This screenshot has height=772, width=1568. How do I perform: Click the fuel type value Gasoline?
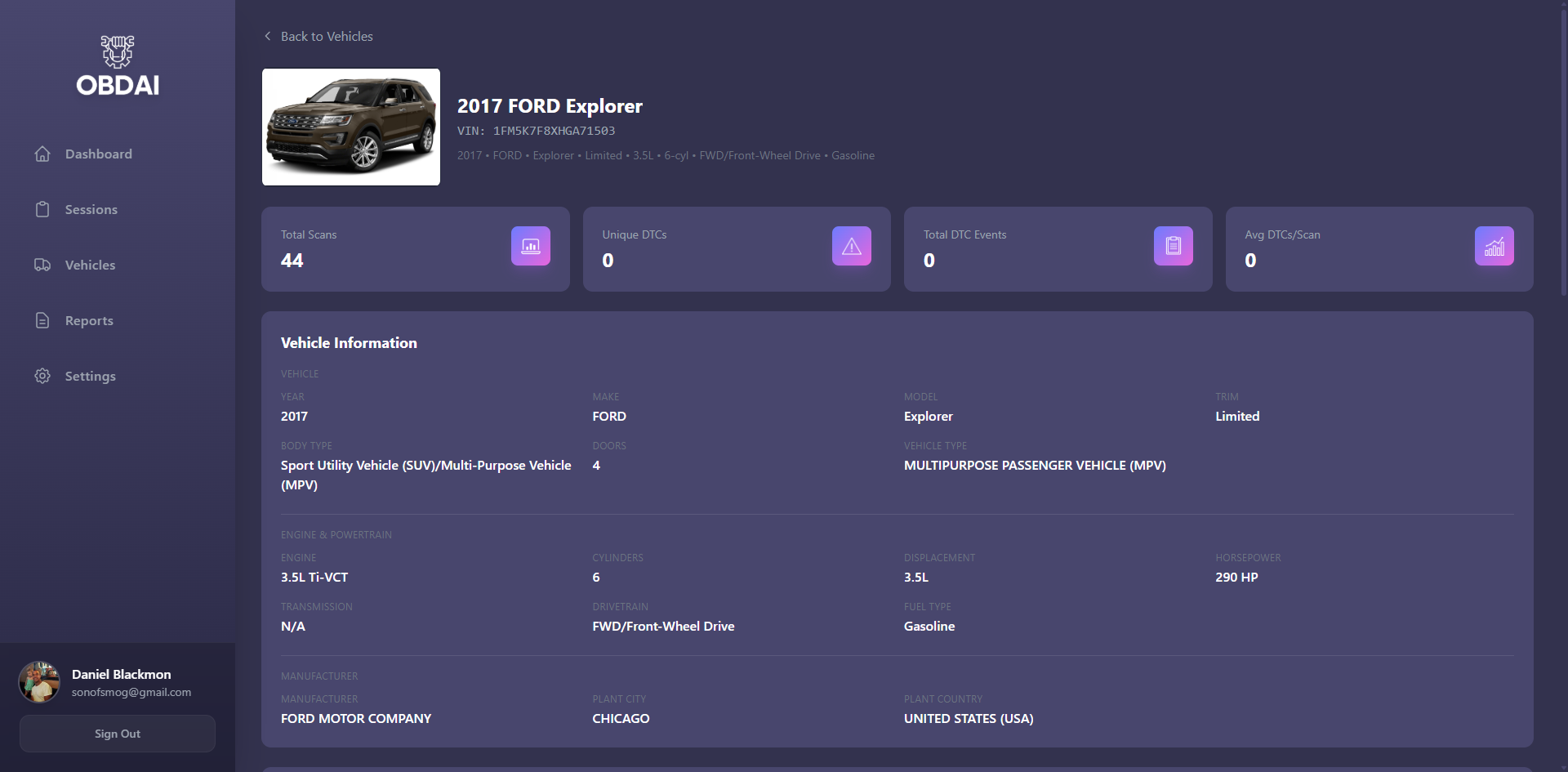(x=929, y=626)
